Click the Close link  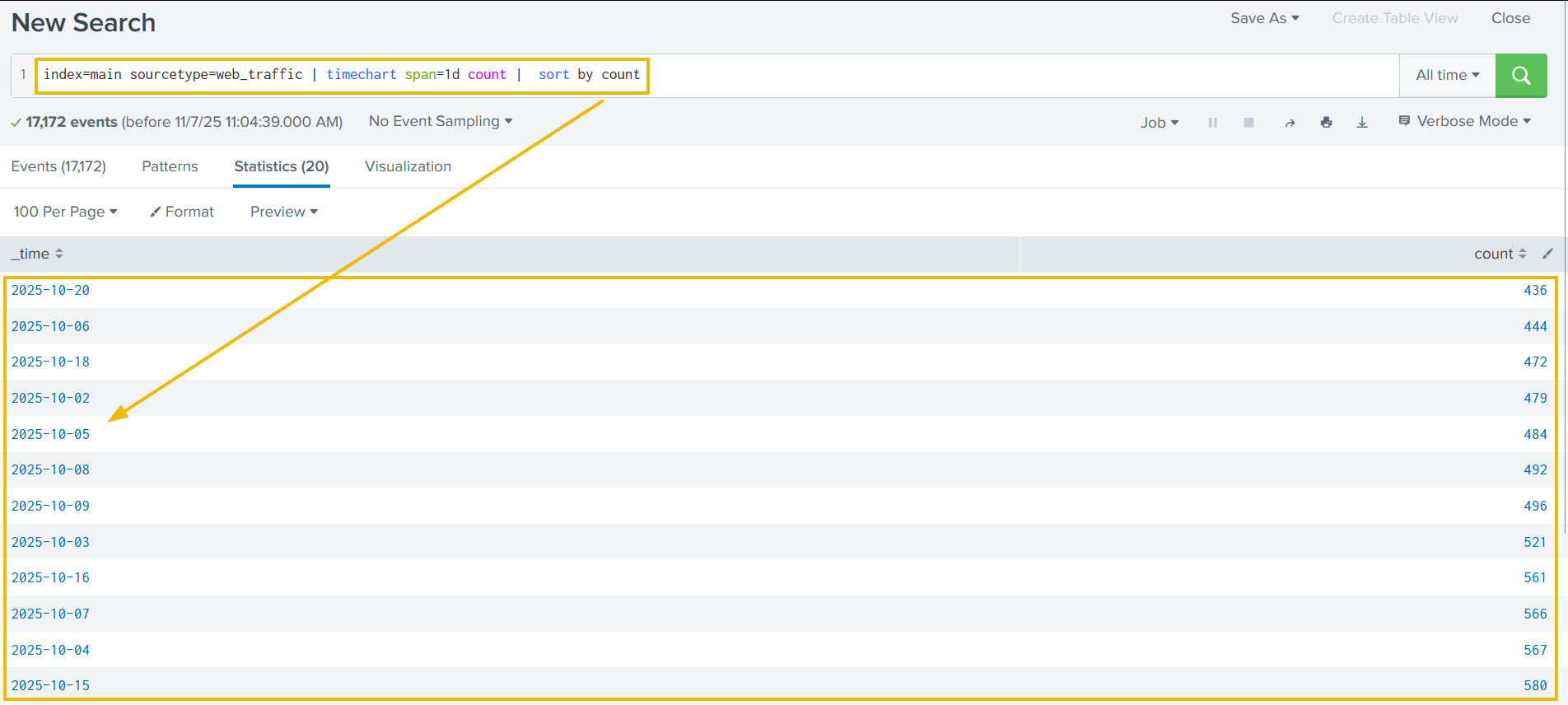(x=1510, y=18)
